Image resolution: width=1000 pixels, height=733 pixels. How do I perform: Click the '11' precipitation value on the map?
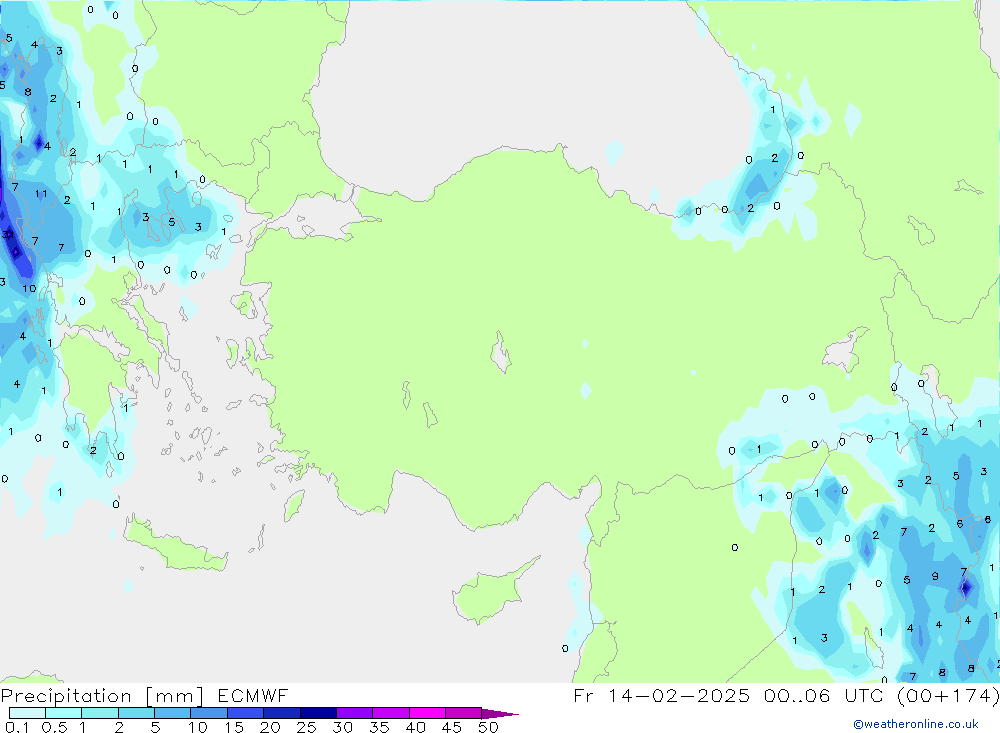pos(41,194)
